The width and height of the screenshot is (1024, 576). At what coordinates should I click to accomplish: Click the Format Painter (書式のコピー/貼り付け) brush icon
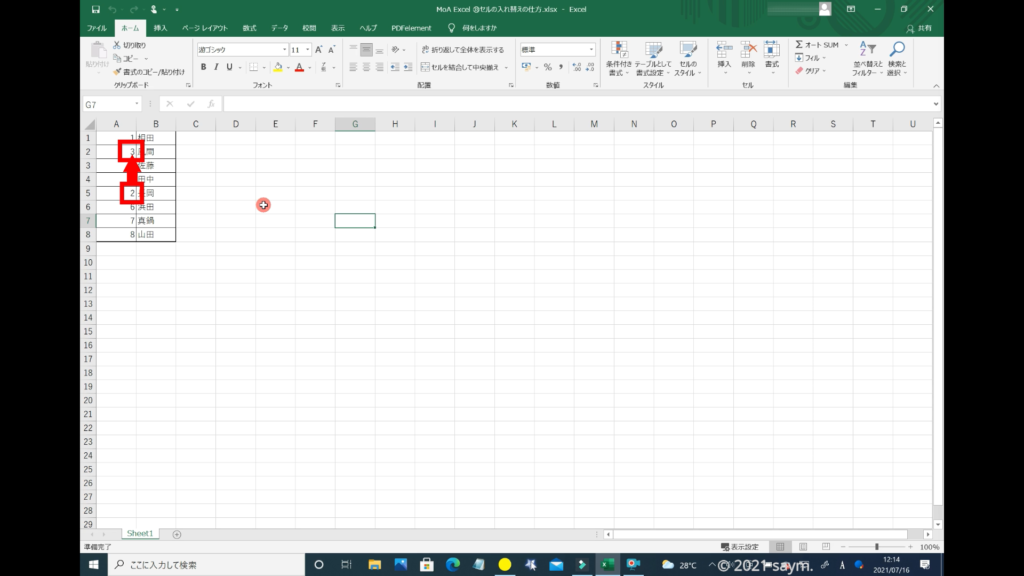coord(118,72)
